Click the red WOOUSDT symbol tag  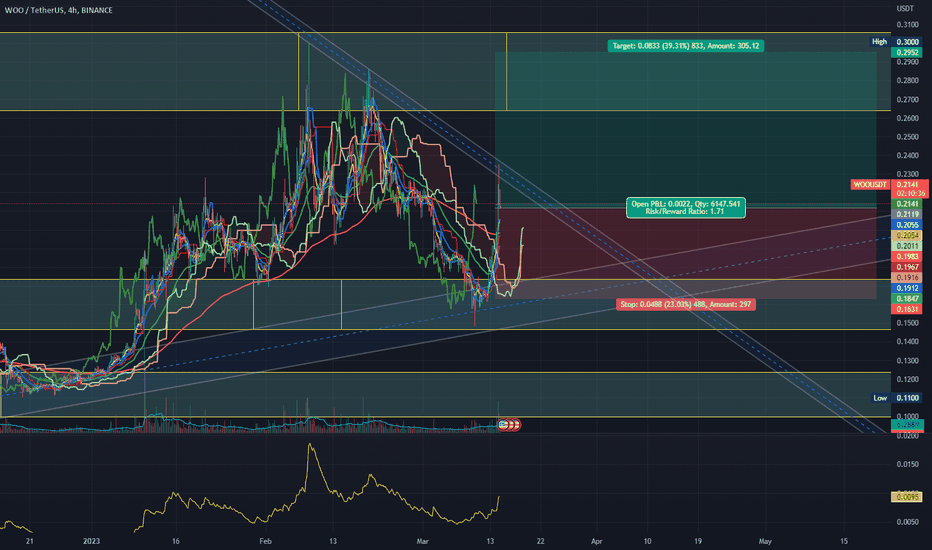pos(870,185)
